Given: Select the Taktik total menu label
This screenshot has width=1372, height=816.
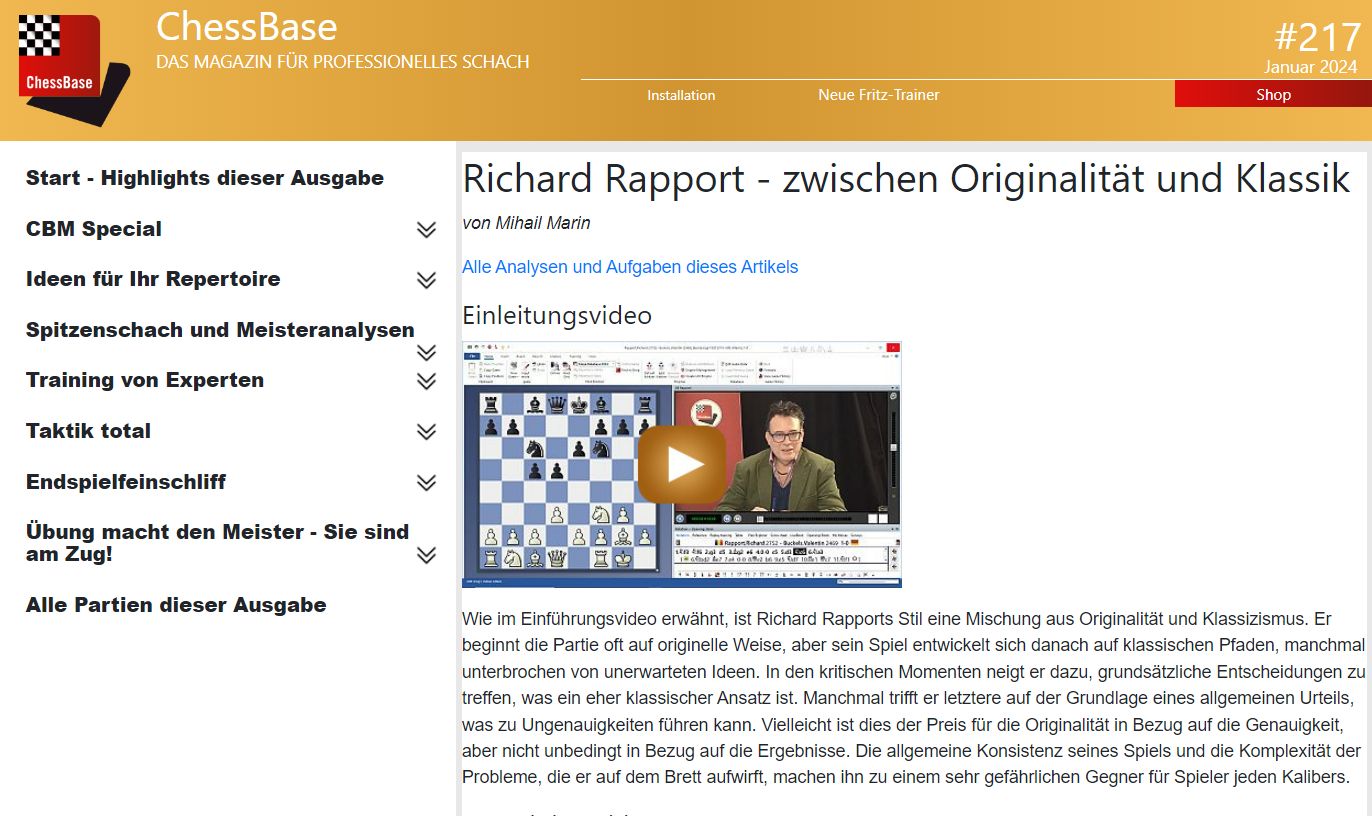Looking at the screenshot, I should pos(88,431).
